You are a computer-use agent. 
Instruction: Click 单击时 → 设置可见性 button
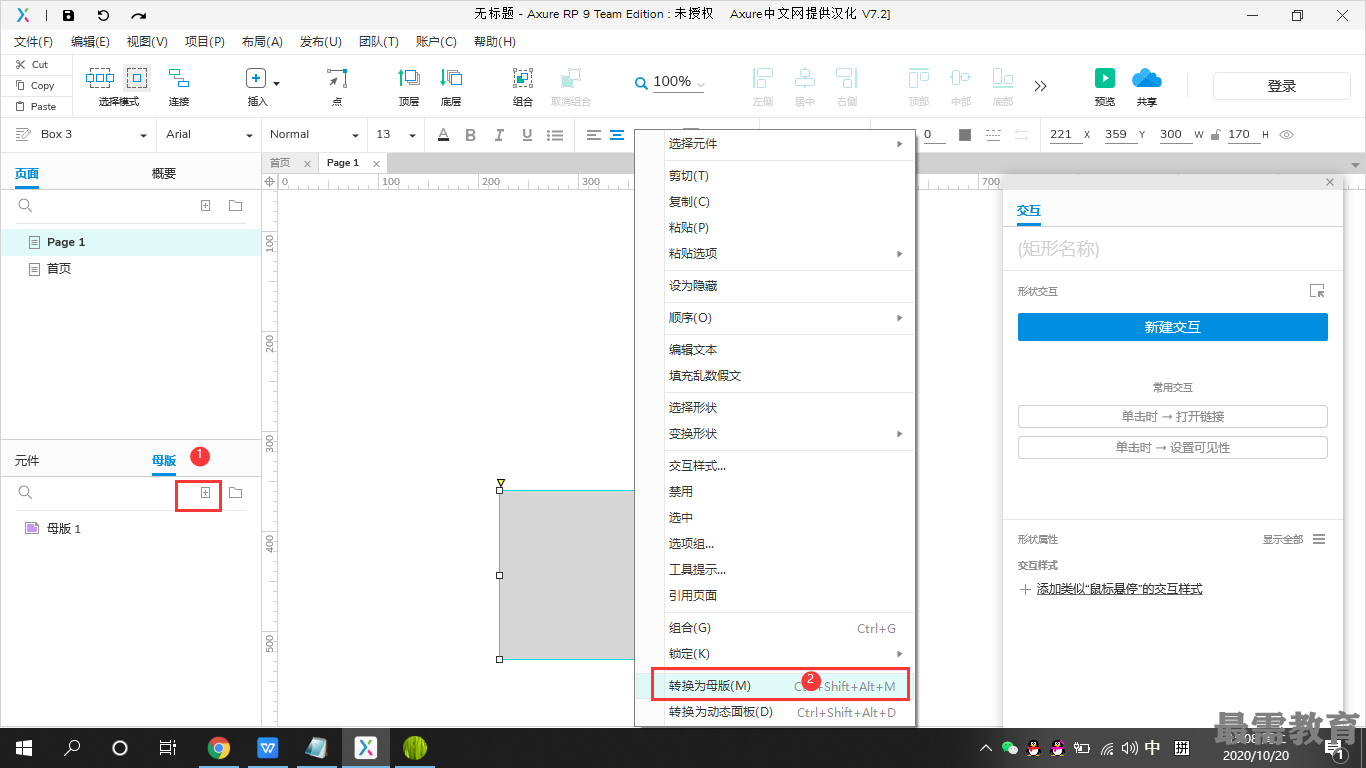1172,448
